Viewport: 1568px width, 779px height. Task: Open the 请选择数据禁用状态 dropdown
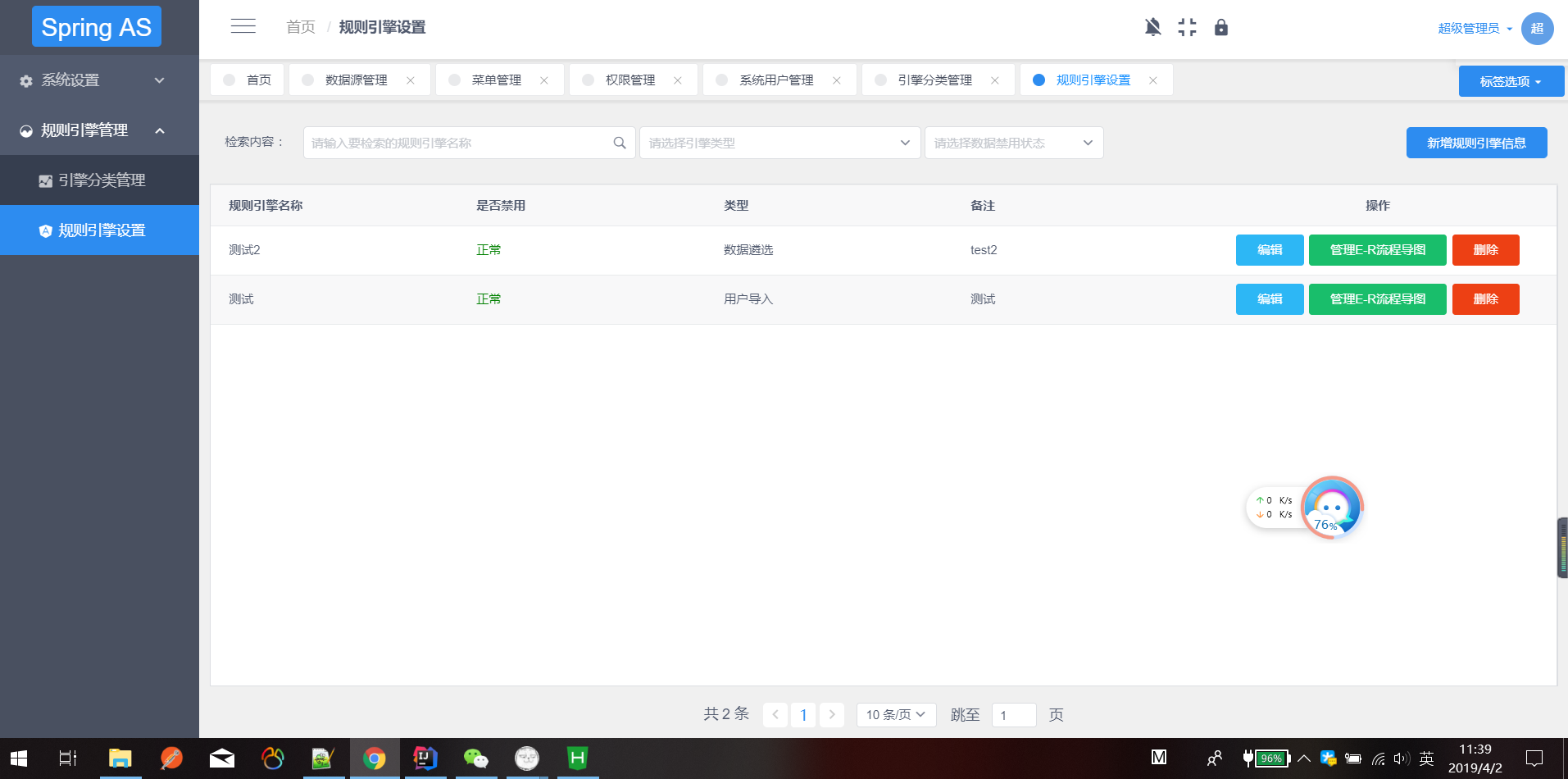[1013, 142]
